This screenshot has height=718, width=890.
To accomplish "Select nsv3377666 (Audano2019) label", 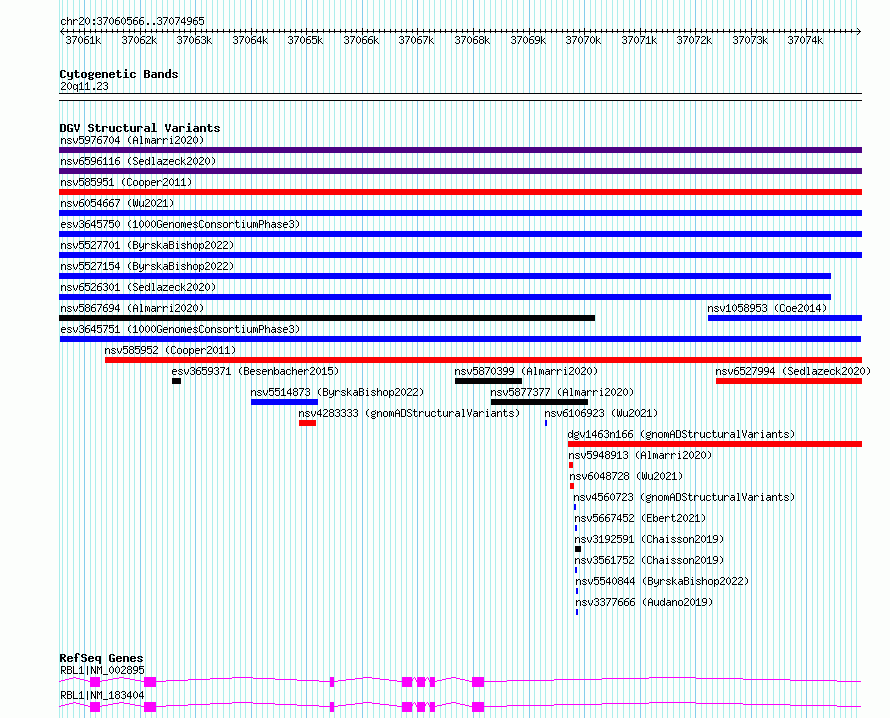I will coord(644,602).
